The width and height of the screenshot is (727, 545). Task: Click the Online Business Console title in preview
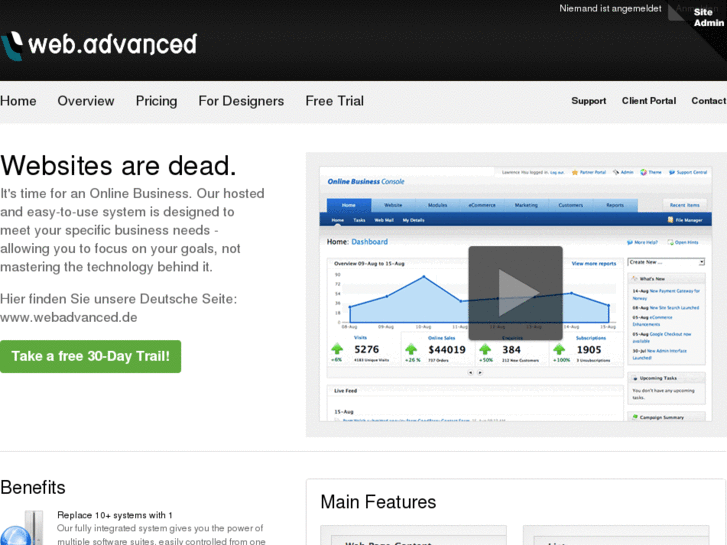pyautogui.click(x=366, y=181)
